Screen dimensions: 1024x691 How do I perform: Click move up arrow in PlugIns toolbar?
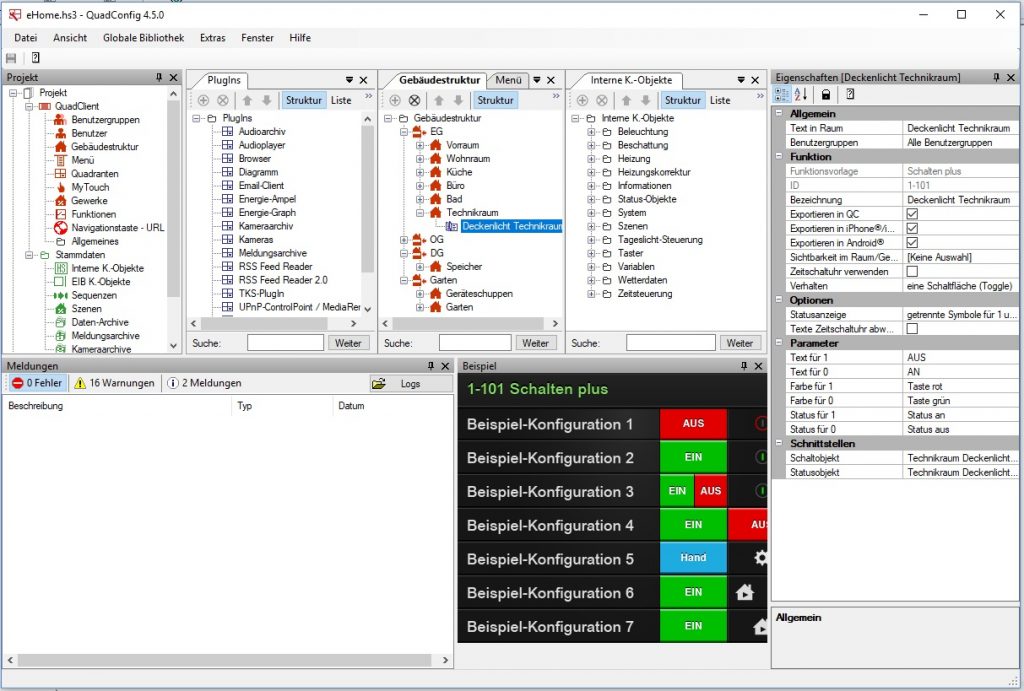(247, 100)
